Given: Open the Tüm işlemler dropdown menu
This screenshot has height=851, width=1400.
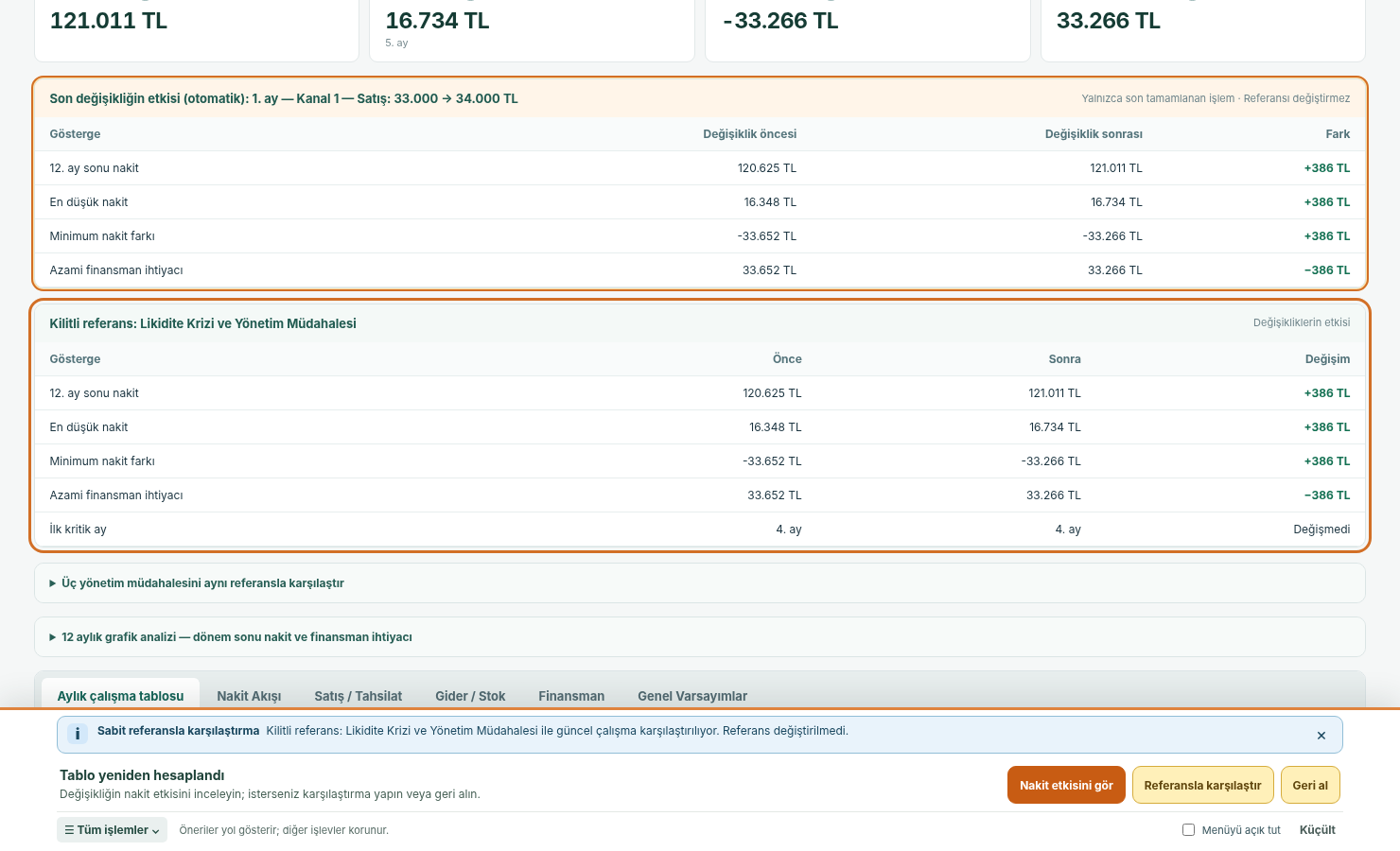Looking at the screenshot, I should click(112, 829).
